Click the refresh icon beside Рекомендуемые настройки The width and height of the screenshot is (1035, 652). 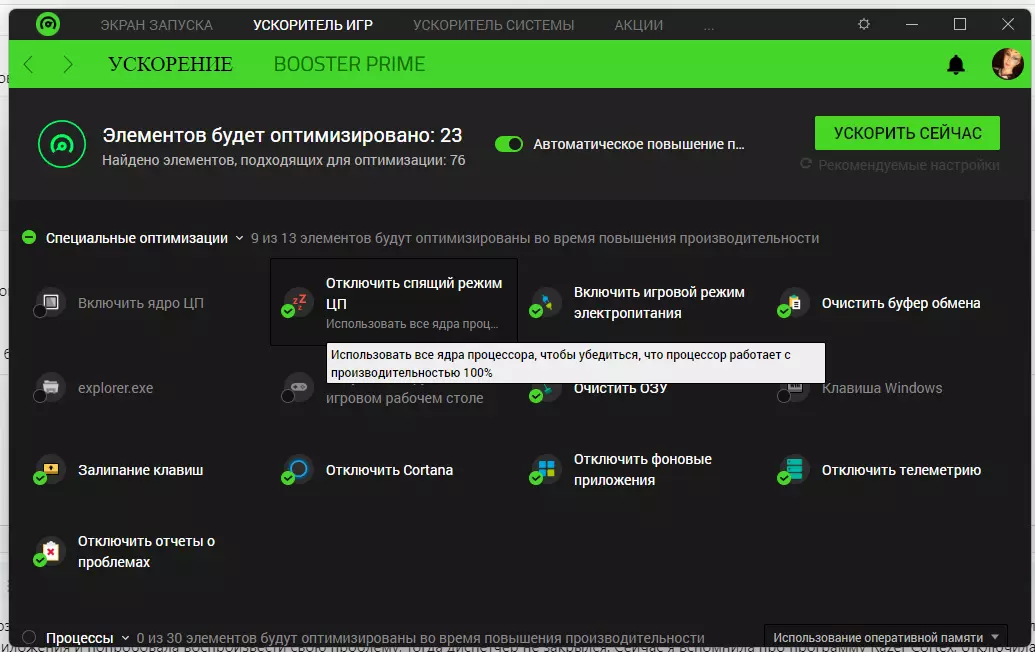pos(806,164)
